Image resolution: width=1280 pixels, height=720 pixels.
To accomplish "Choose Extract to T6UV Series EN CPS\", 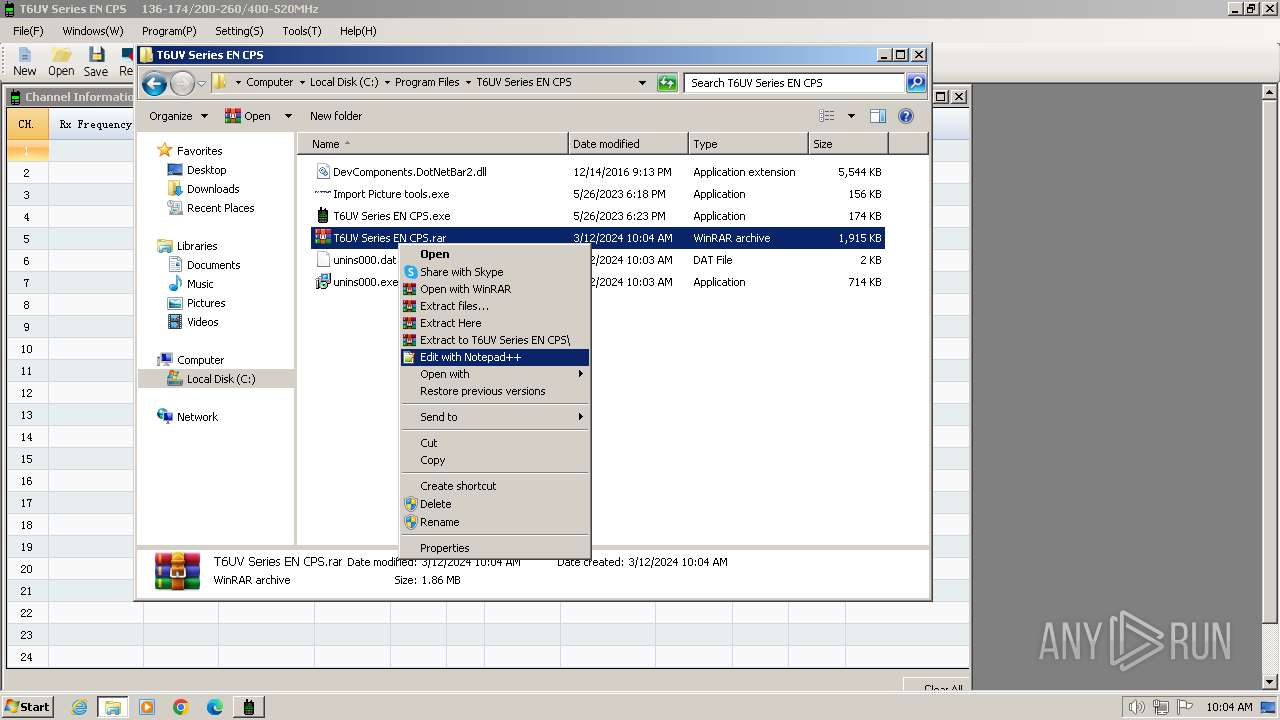I will pos(495,340).
